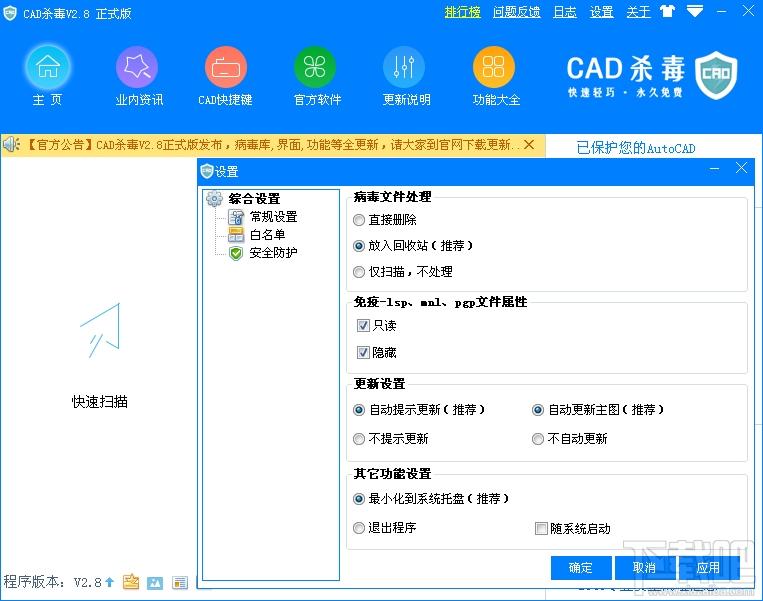
Task: Close the 设置 dialog
Action: tap(741, 168)
